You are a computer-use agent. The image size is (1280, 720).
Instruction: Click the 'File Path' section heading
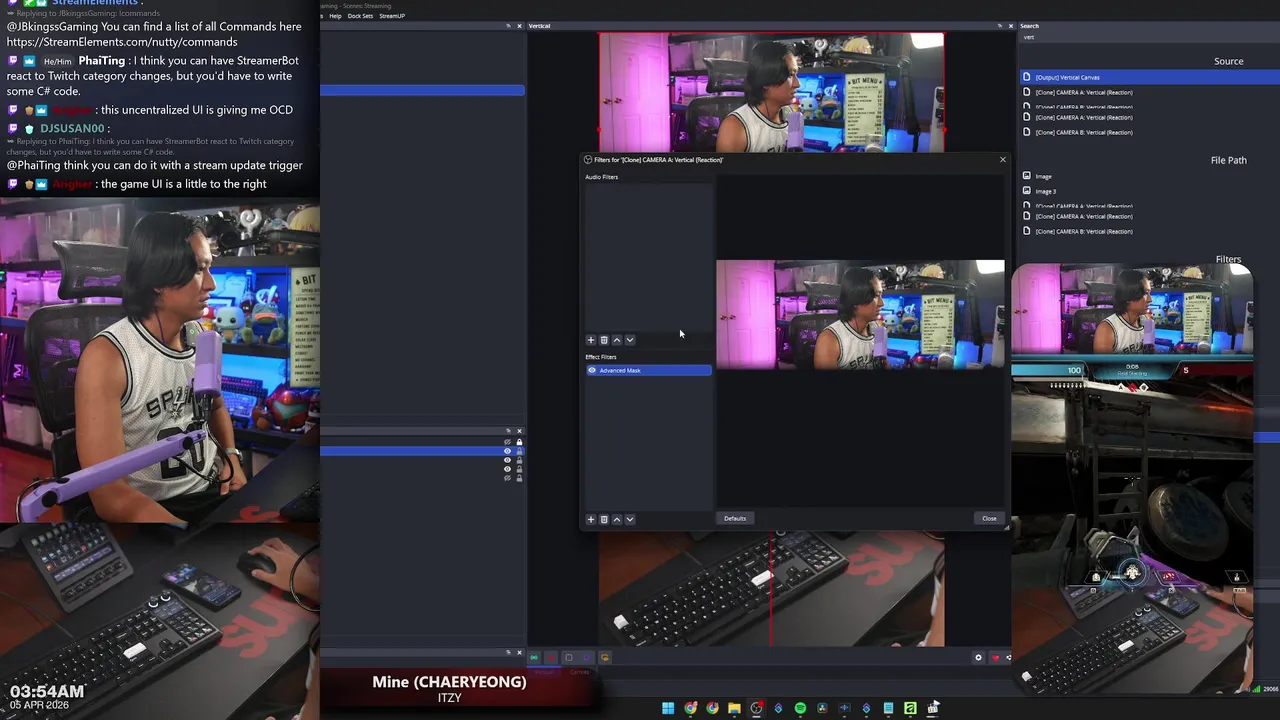(1228, 160)
